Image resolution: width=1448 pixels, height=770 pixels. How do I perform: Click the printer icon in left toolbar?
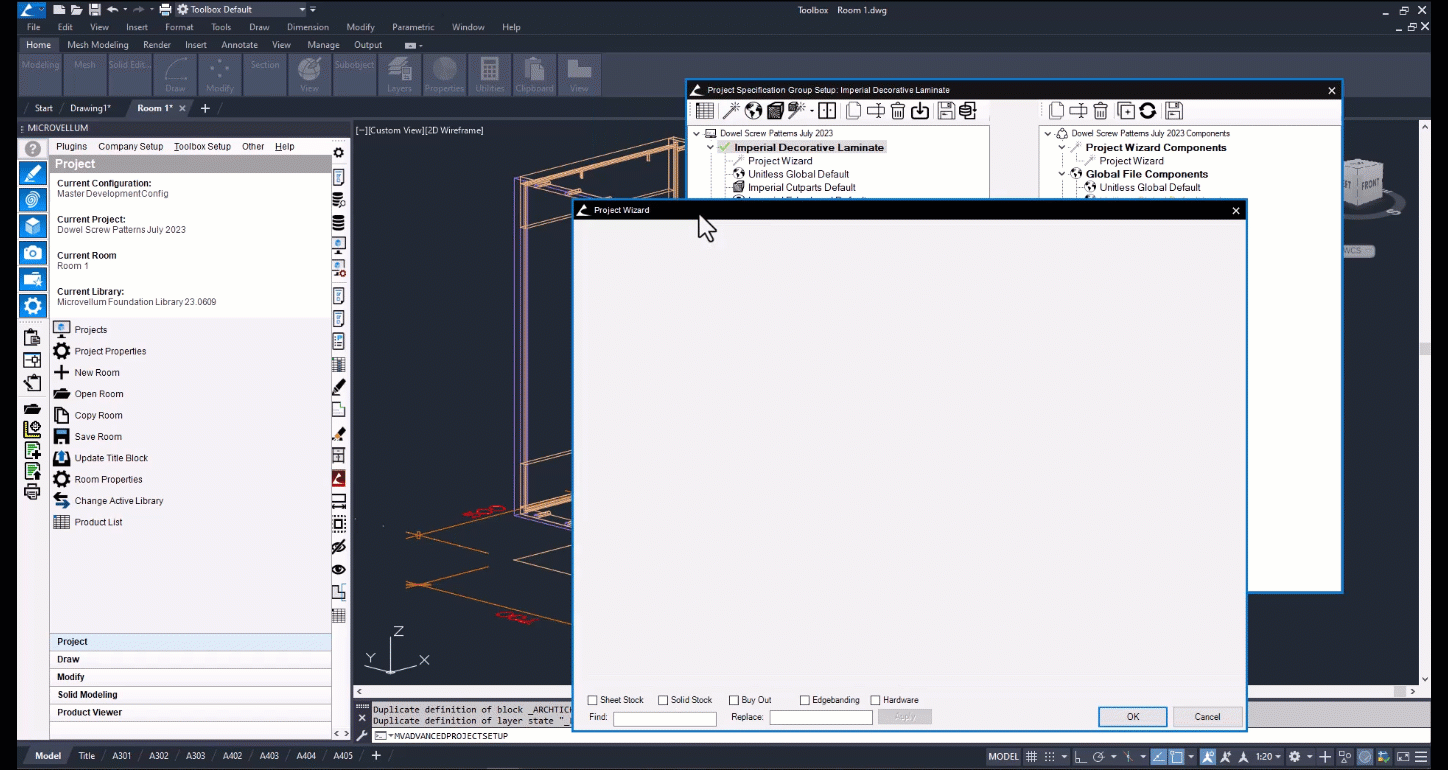33,491
